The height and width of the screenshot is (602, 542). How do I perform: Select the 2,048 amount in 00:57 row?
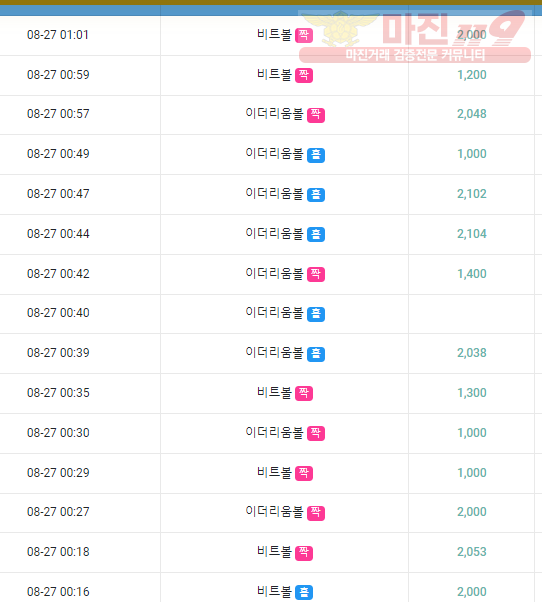472,114
